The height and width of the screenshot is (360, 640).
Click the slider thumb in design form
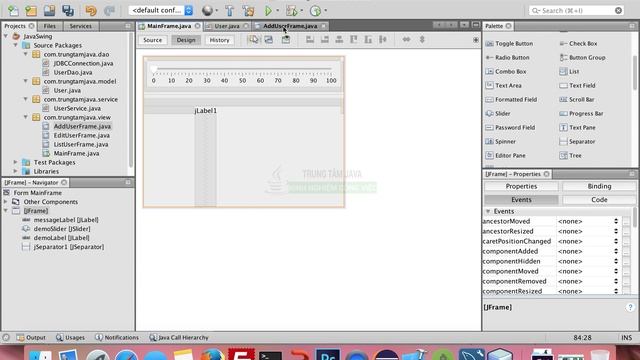pyautogui.click(x=154, y=69)
